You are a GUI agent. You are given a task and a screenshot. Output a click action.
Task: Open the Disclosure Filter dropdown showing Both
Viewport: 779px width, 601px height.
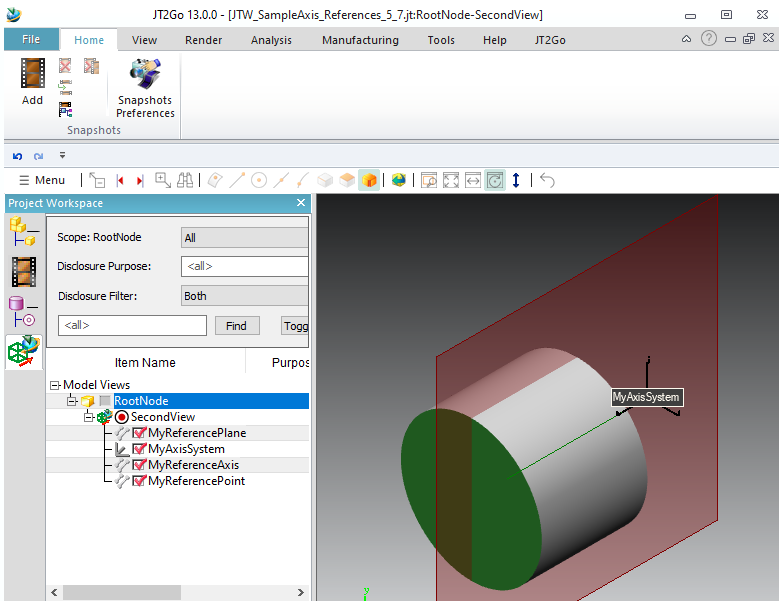click(x=245, y=296)
